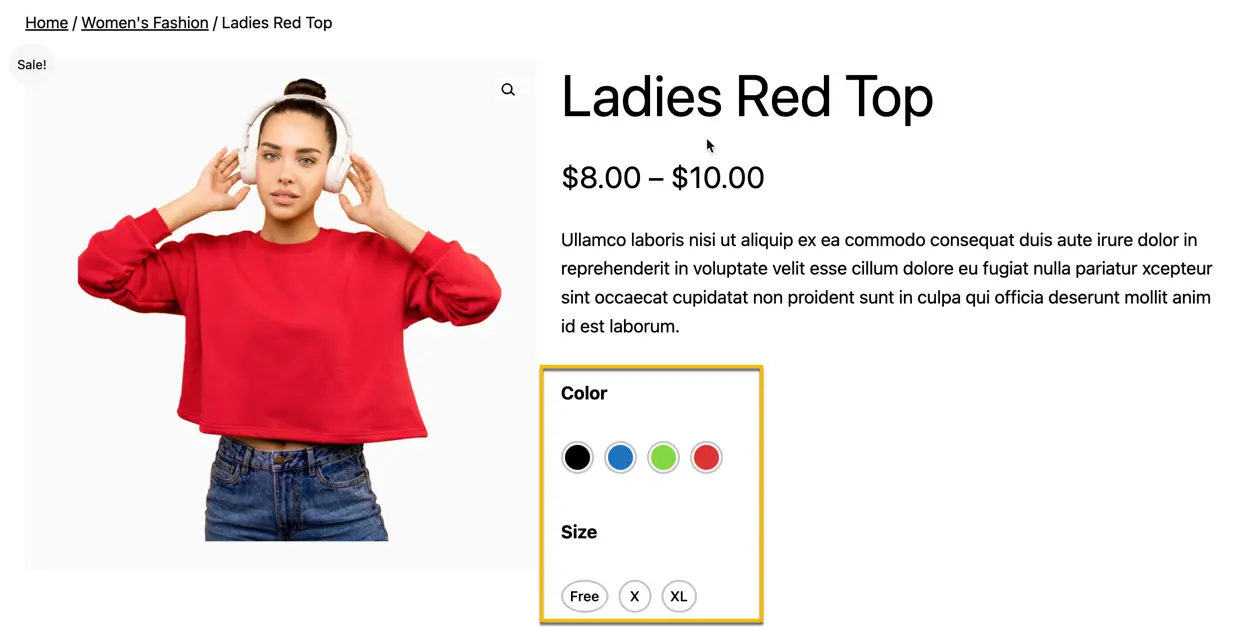
Task: Open the Women's Fashion breadcrumb link
Action: pyautogui.click(x=145, y=22)
